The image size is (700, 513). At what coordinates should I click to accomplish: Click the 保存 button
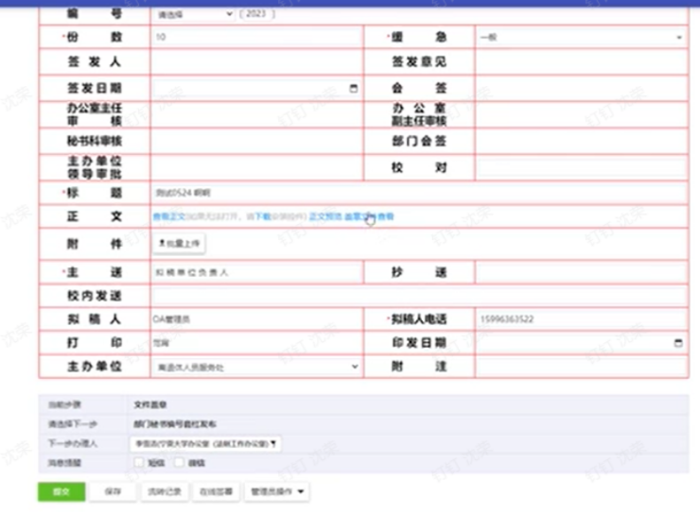(112, 492)
